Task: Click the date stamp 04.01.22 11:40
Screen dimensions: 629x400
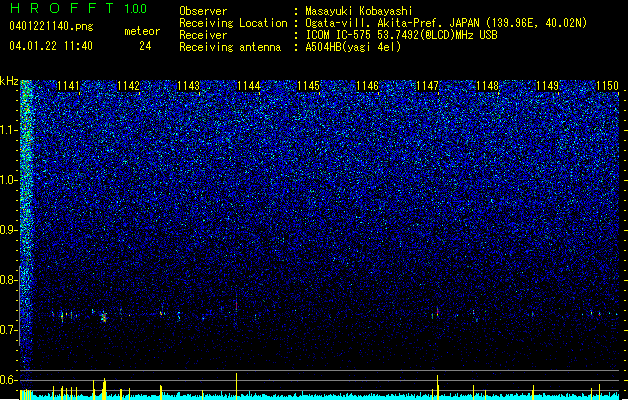Action: (x=51, y=46)
